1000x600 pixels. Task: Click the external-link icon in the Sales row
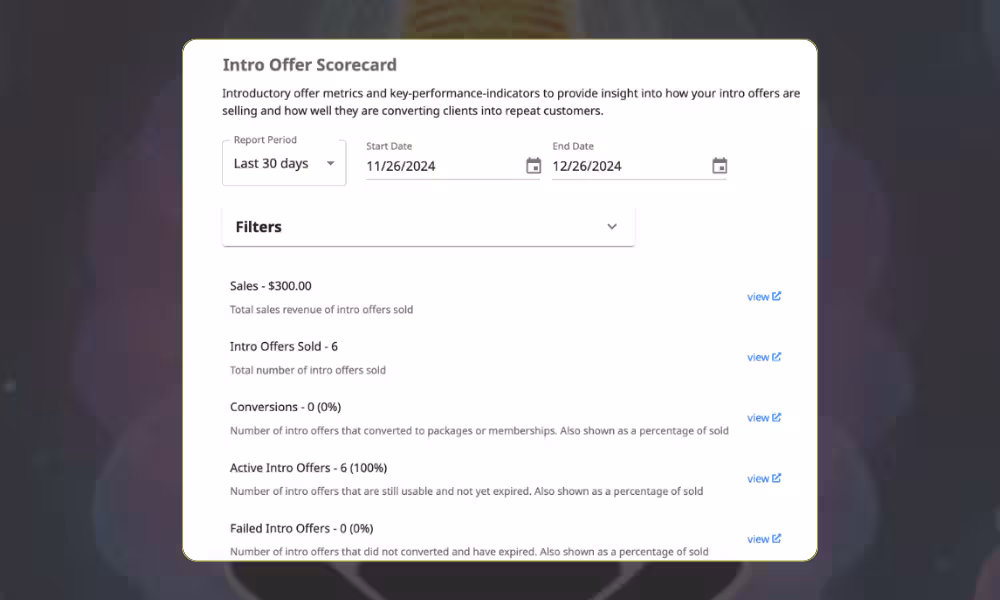click(777, 296)
